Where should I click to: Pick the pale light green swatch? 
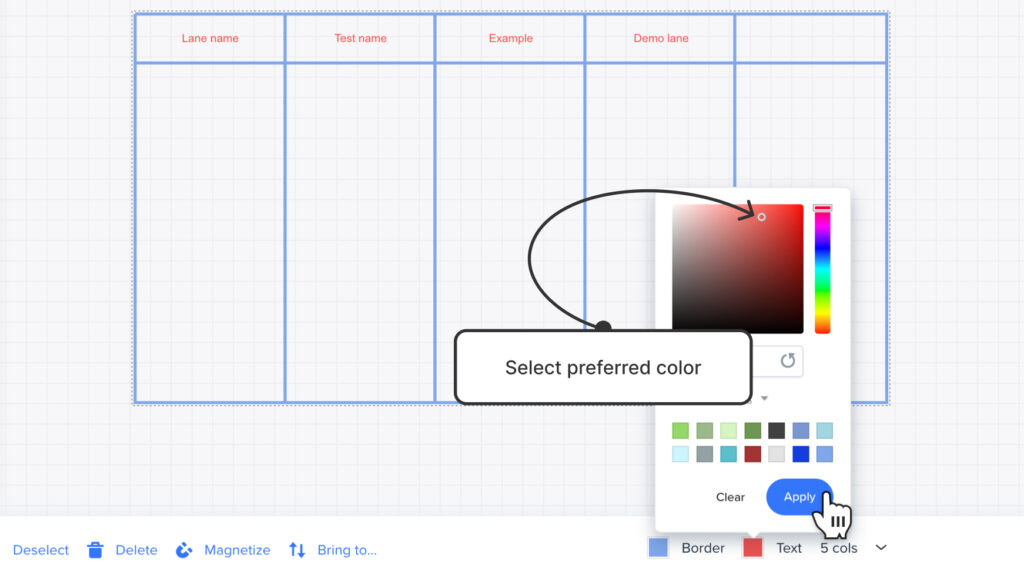point(729,431)
